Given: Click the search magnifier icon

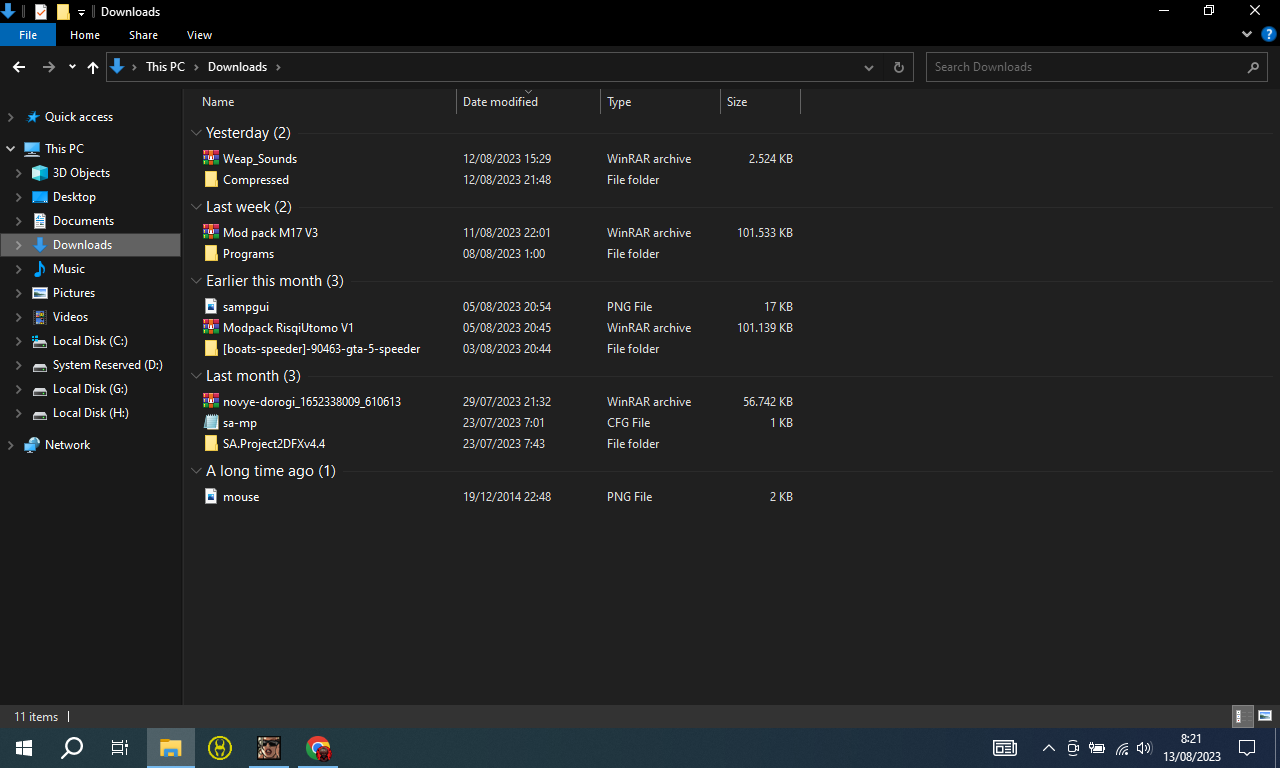Looking at the screenshot, I should [x=1253, y=67].
